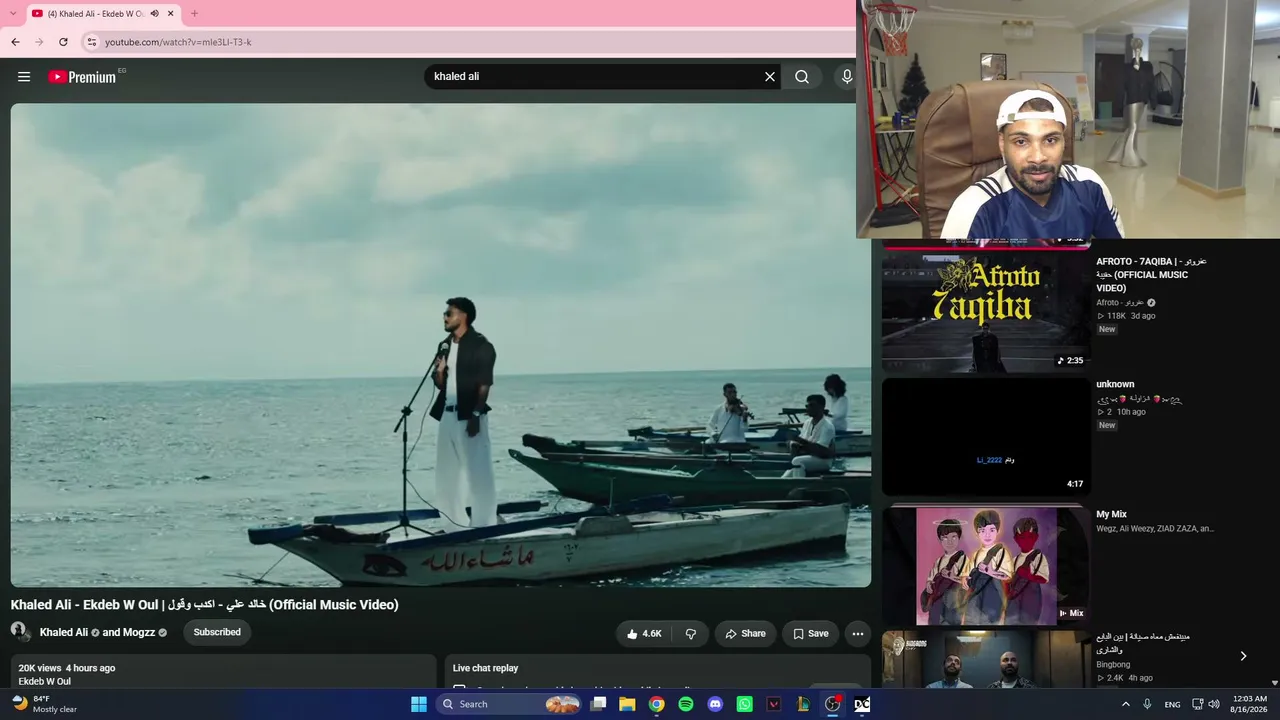The image size is (1280, 720).
Task: Open WhatsApp from the taskbar
Action: coord(744,704)
